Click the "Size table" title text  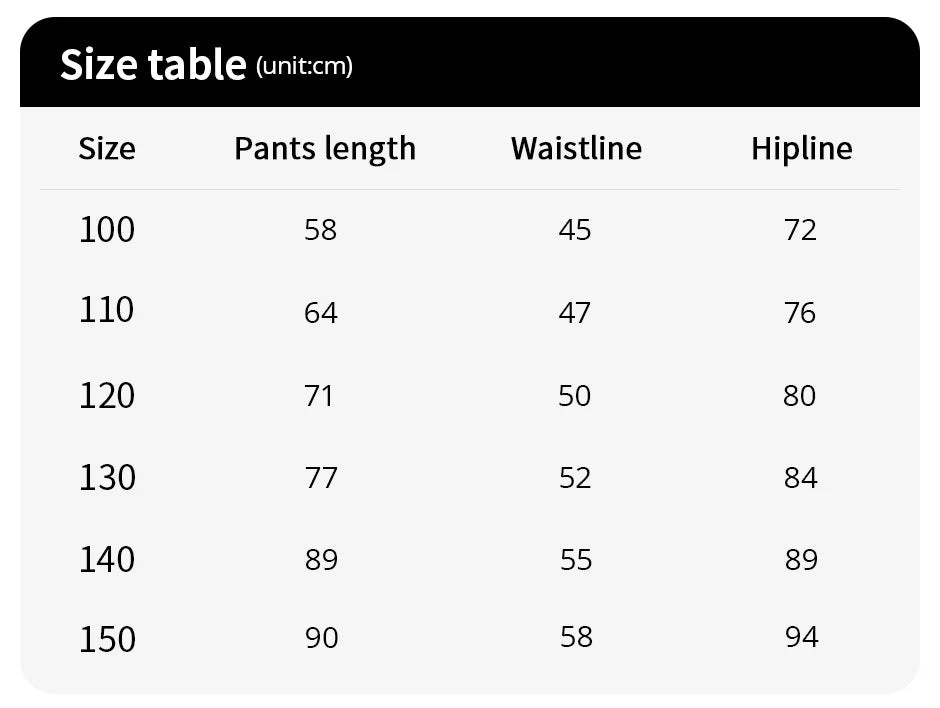tap(153, 65)
